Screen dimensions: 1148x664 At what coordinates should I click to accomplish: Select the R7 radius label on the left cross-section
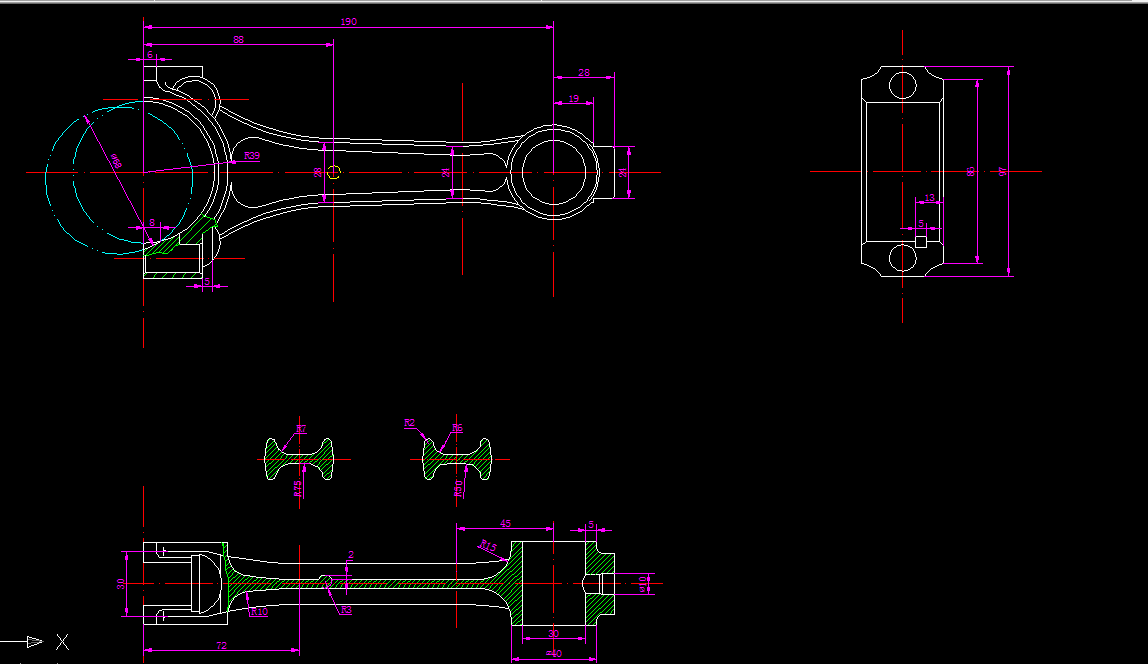[x=301, y=428]
